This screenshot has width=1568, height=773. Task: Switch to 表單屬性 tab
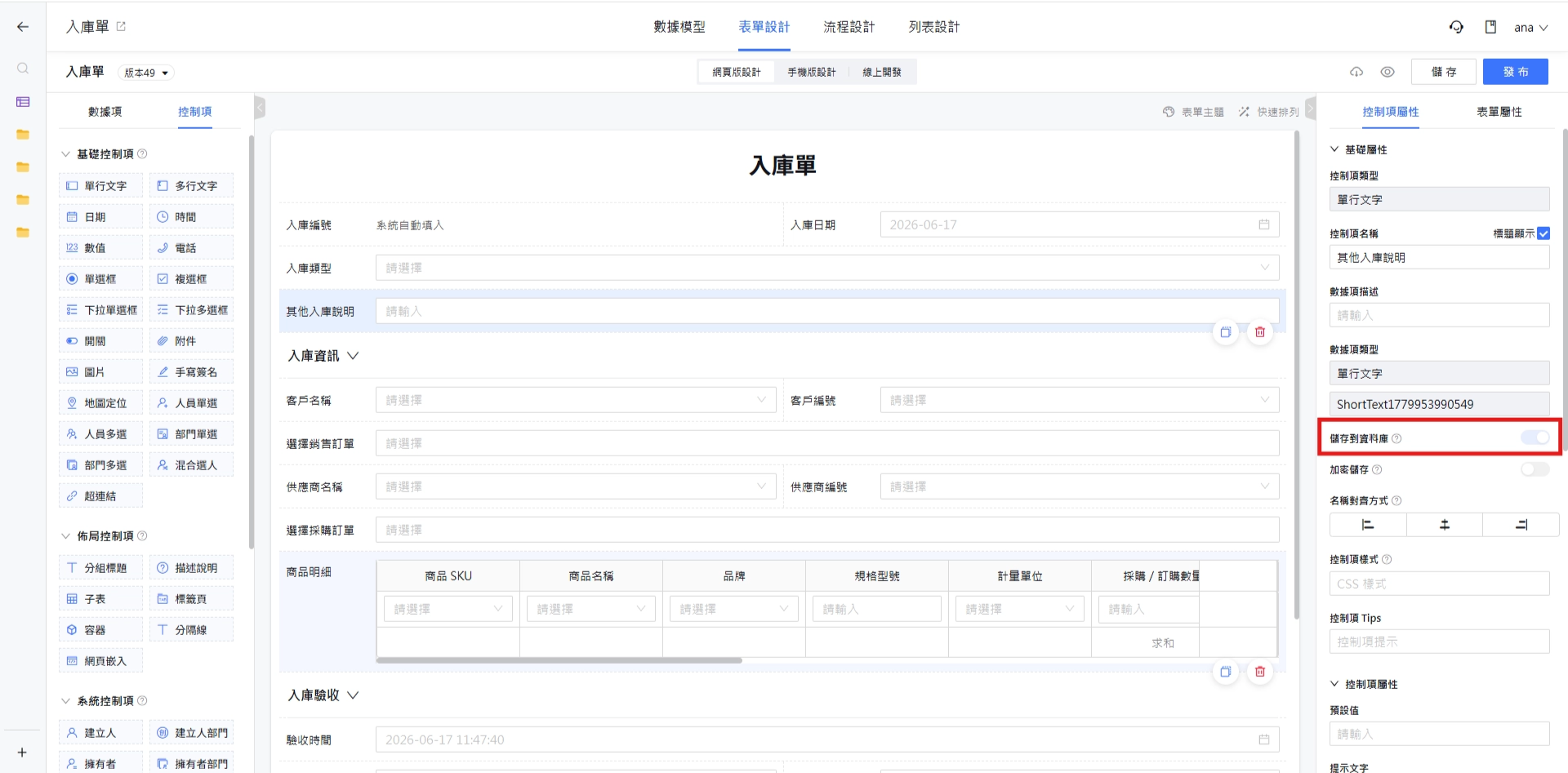pos(1499,112)
